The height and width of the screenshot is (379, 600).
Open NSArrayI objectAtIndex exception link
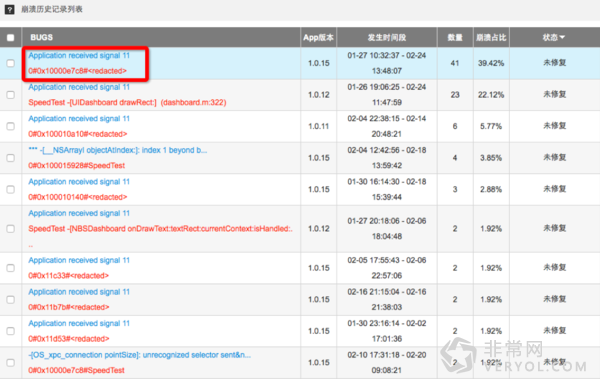pos(118,150)
